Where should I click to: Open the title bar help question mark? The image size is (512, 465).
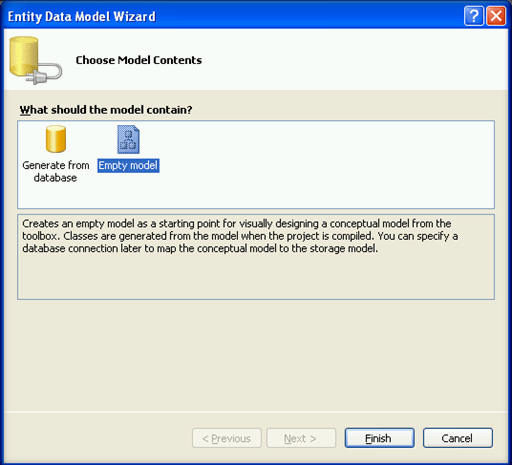point(474,16)
